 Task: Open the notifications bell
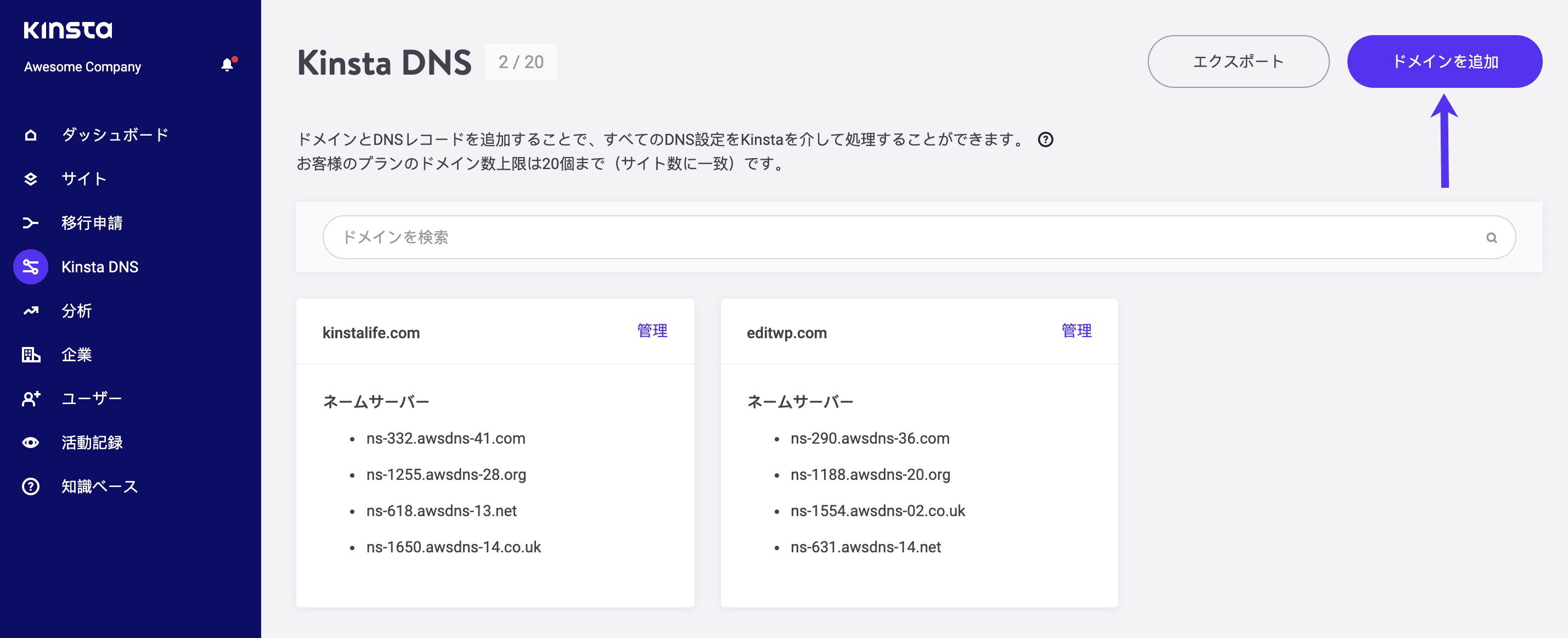point(228,65)
